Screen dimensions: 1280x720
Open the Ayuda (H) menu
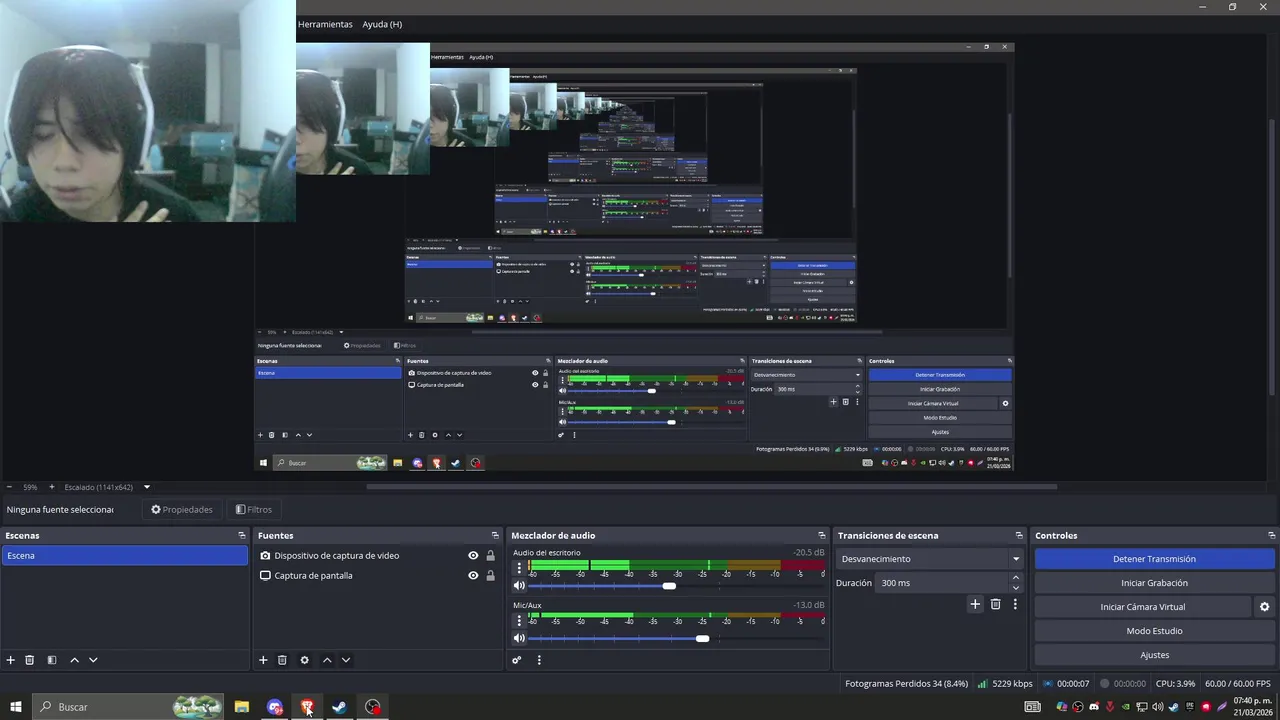[x=382, y=24]
